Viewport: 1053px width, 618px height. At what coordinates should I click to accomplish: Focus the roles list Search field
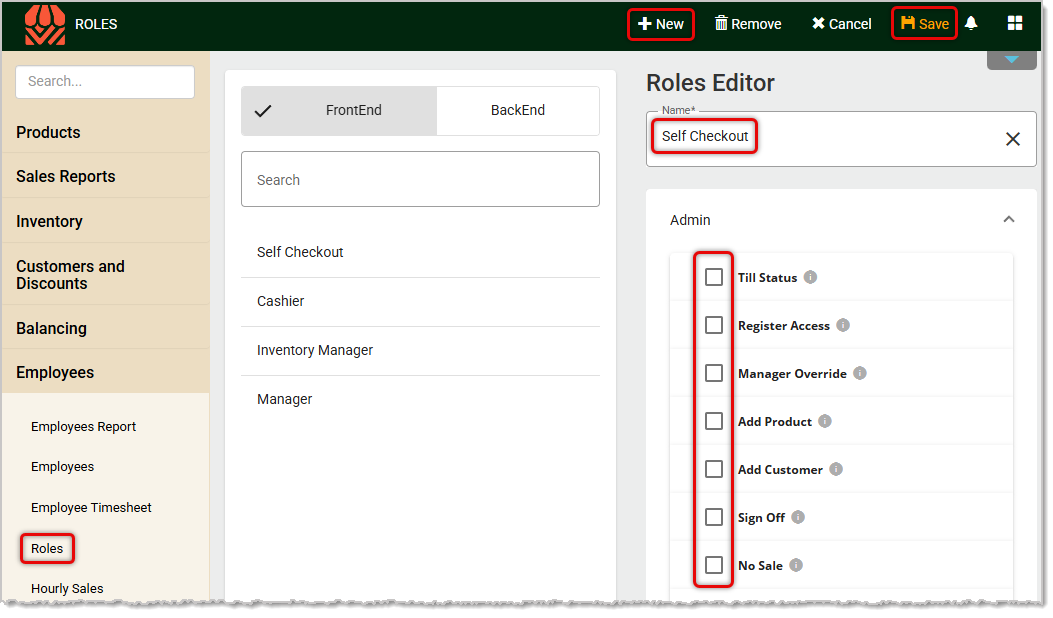coord(420,179)
